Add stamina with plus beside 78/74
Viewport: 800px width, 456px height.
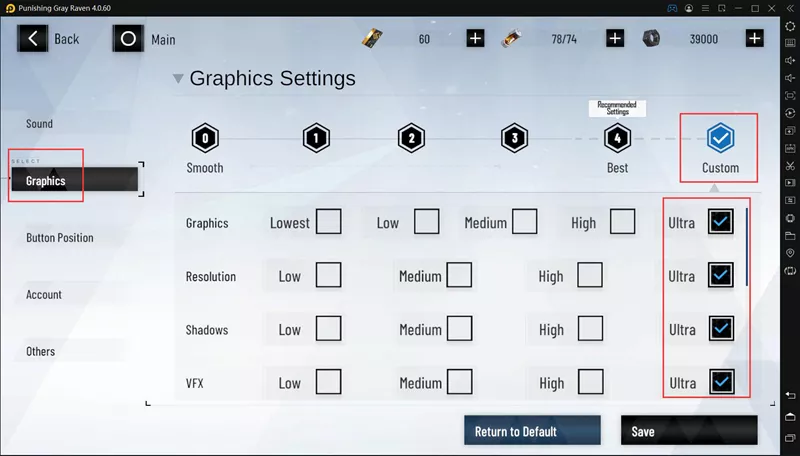pos(615,39)
